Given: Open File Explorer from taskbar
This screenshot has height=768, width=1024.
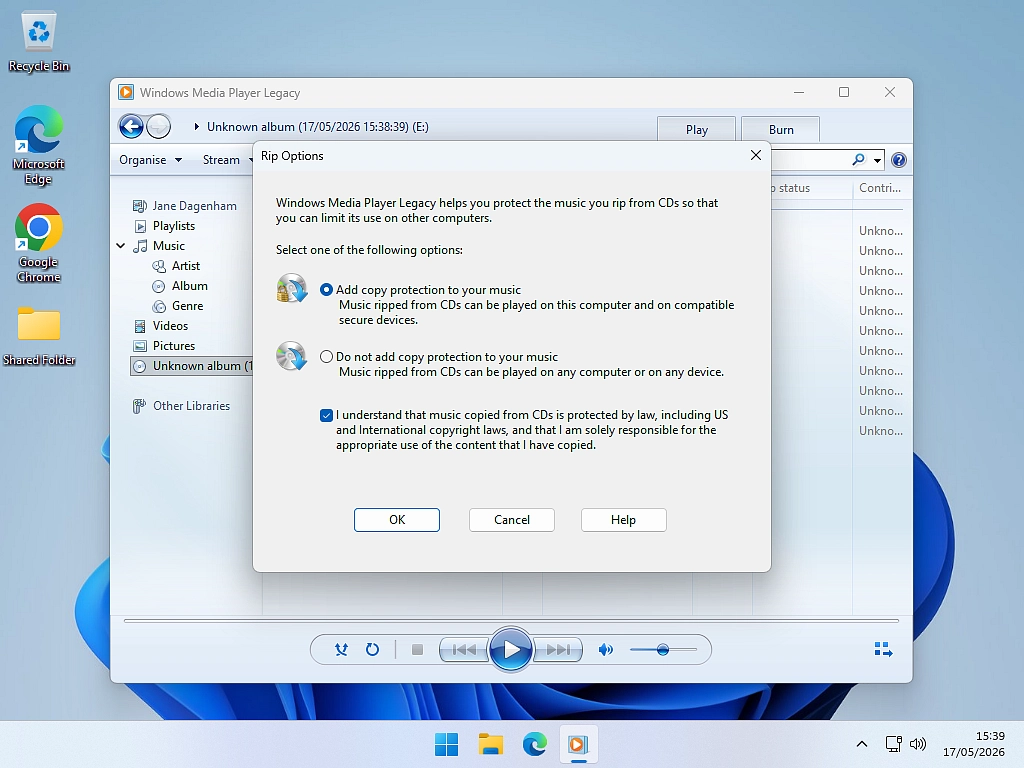Looking at the screenshot, I should pos(490,744).
